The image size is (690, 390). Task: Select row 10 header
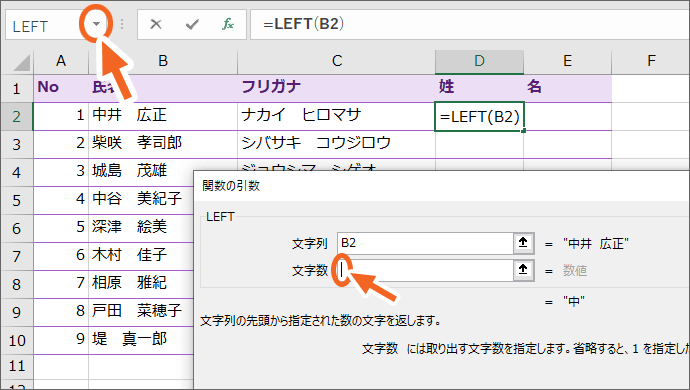[17, 340]
